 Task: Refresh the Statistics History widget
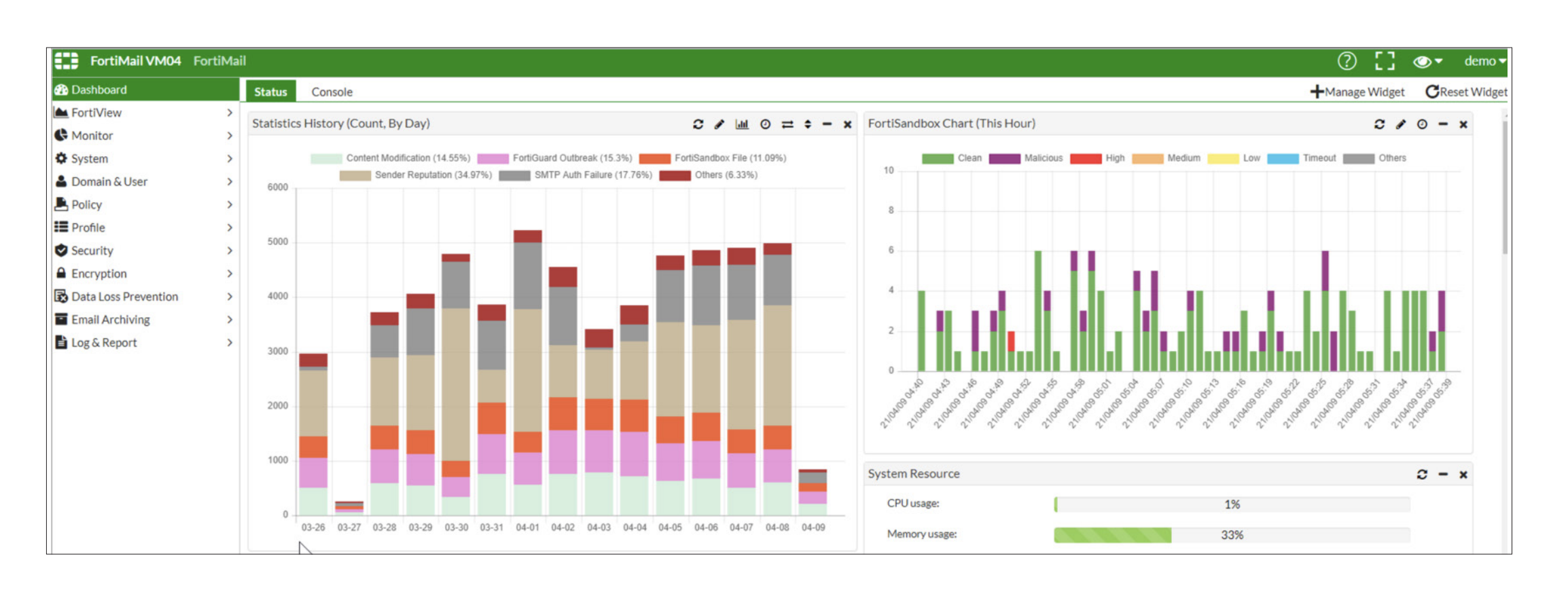698,124
